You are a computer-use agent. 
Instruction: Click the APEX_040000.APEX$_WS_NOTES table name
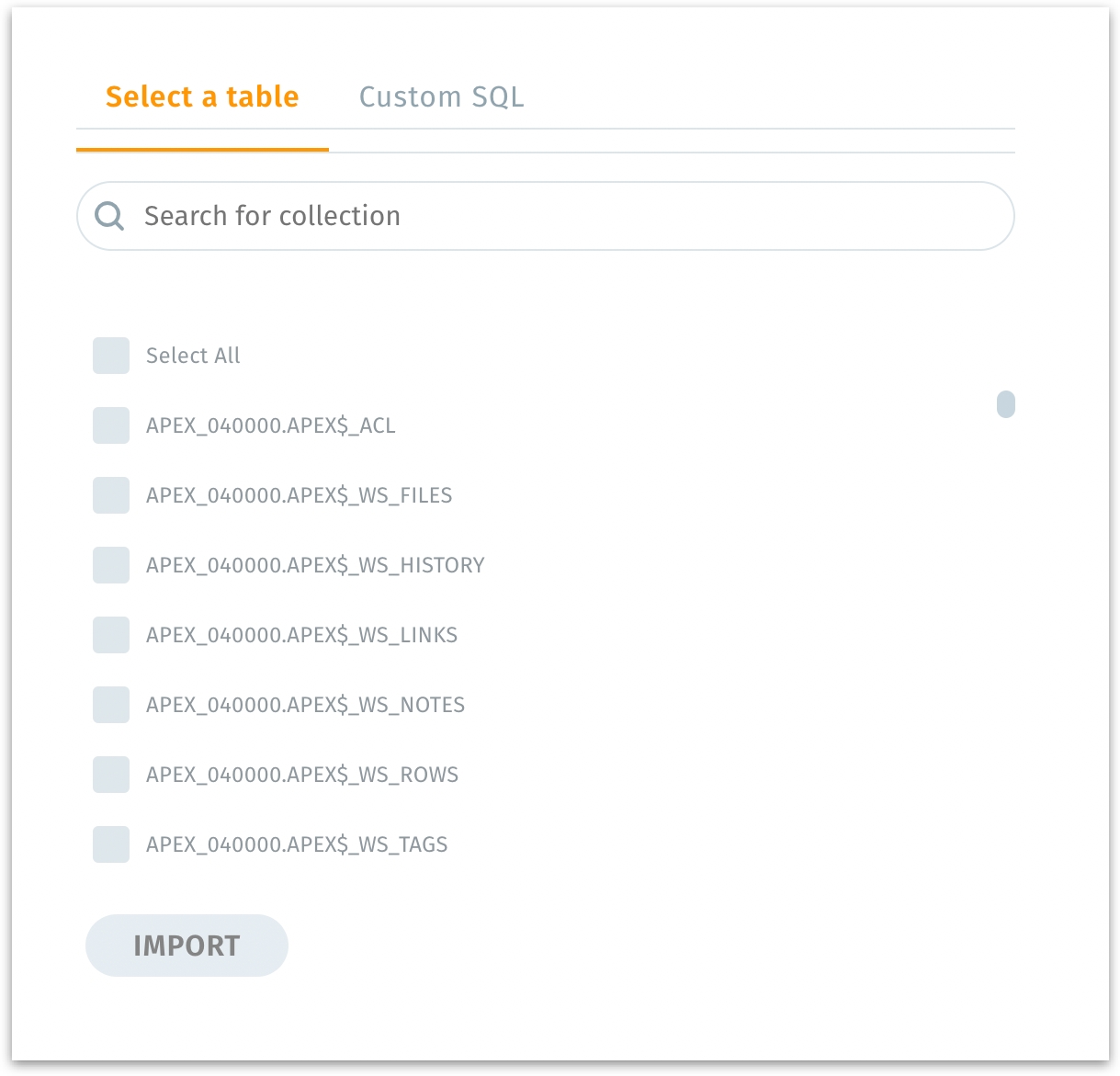305,705
